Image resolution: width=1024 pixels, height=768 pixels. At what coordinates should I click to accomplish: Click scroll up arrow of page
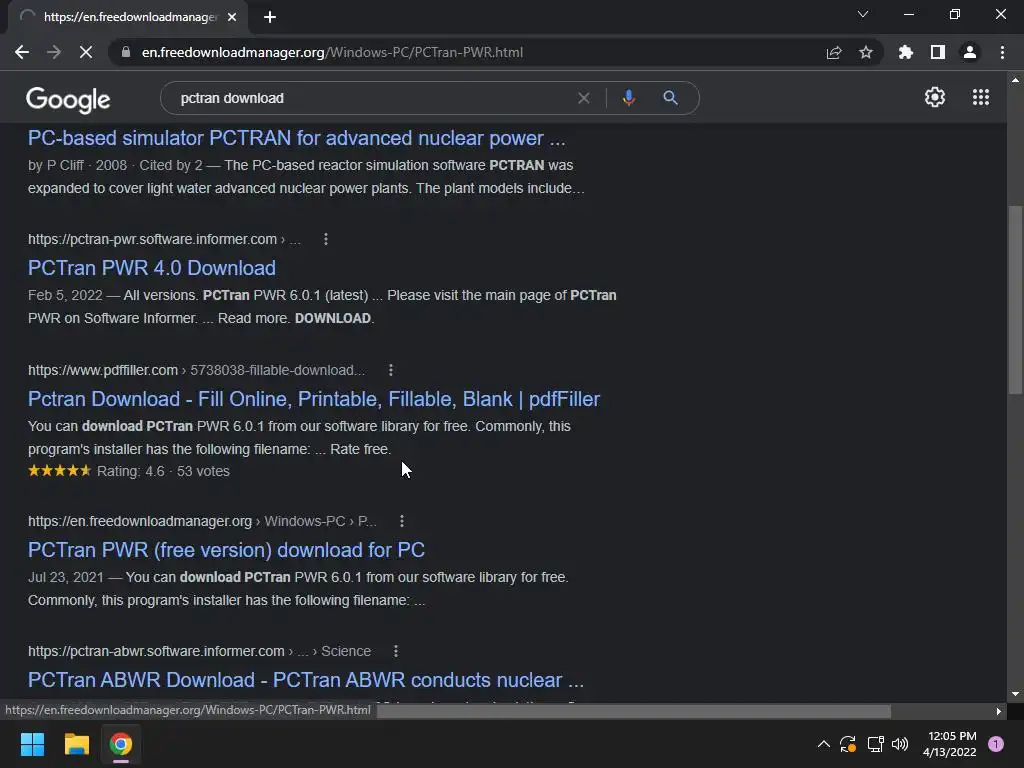coord(1015,80)
